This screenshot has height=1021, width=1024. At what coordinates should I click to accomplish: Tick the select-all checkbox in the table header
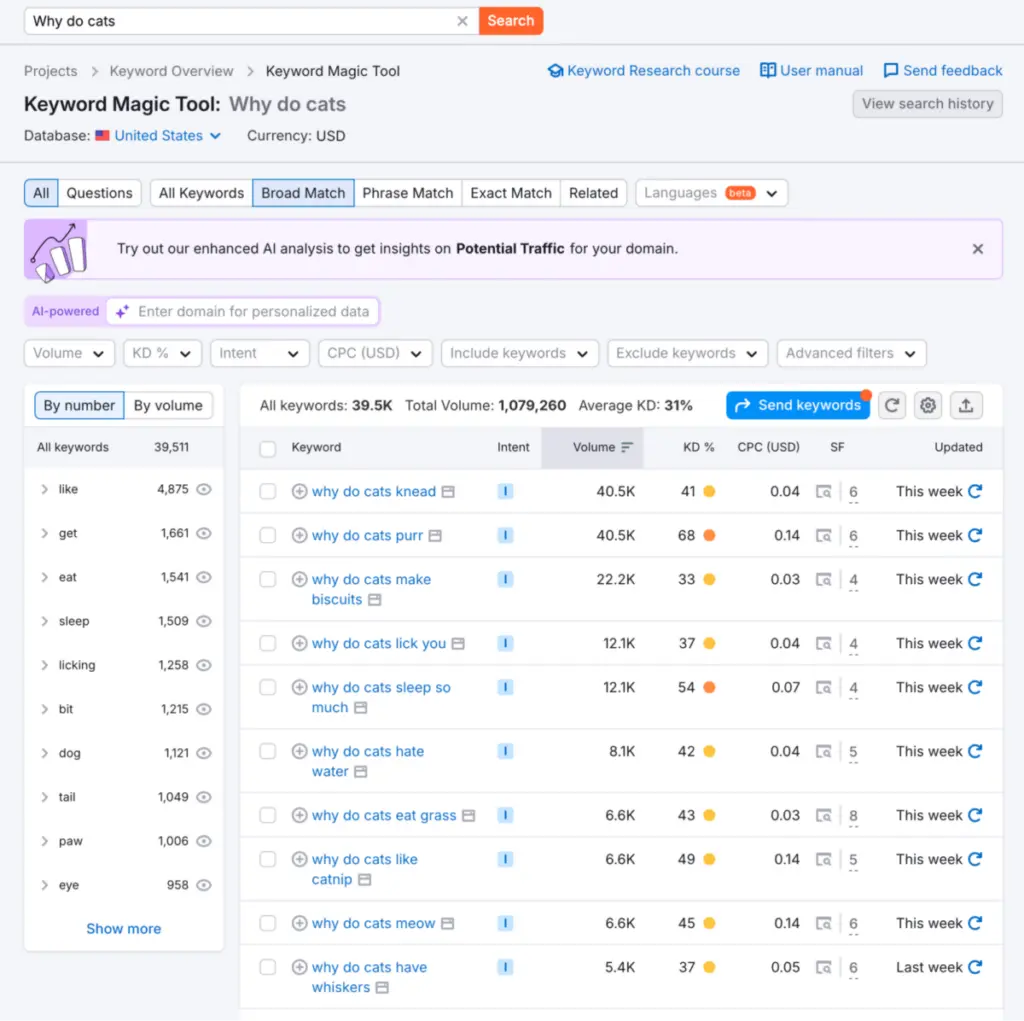point(268,449)
